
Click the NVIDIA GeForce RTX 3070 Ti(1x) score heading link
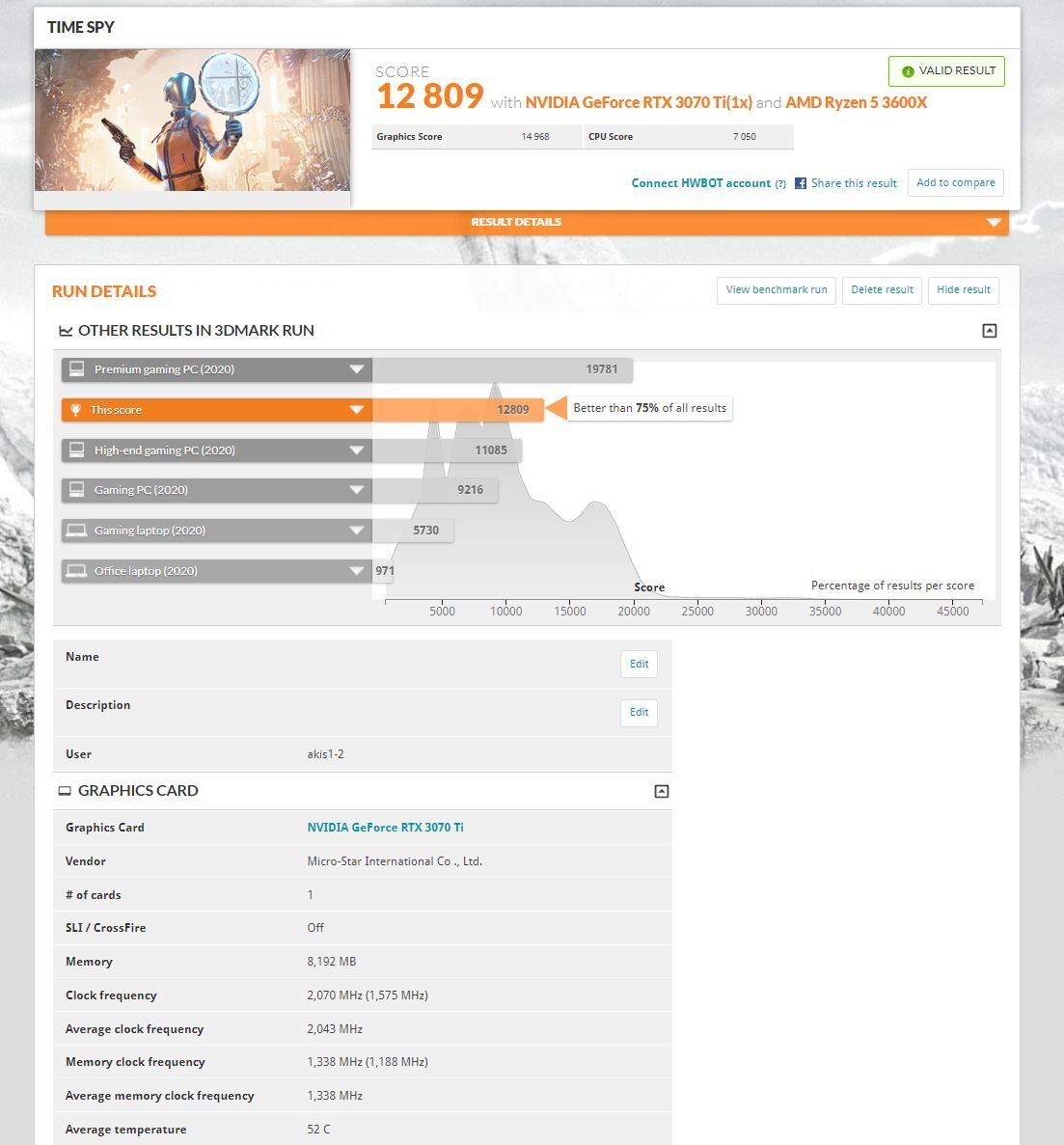pyautogui.click(x=639, y=102)
